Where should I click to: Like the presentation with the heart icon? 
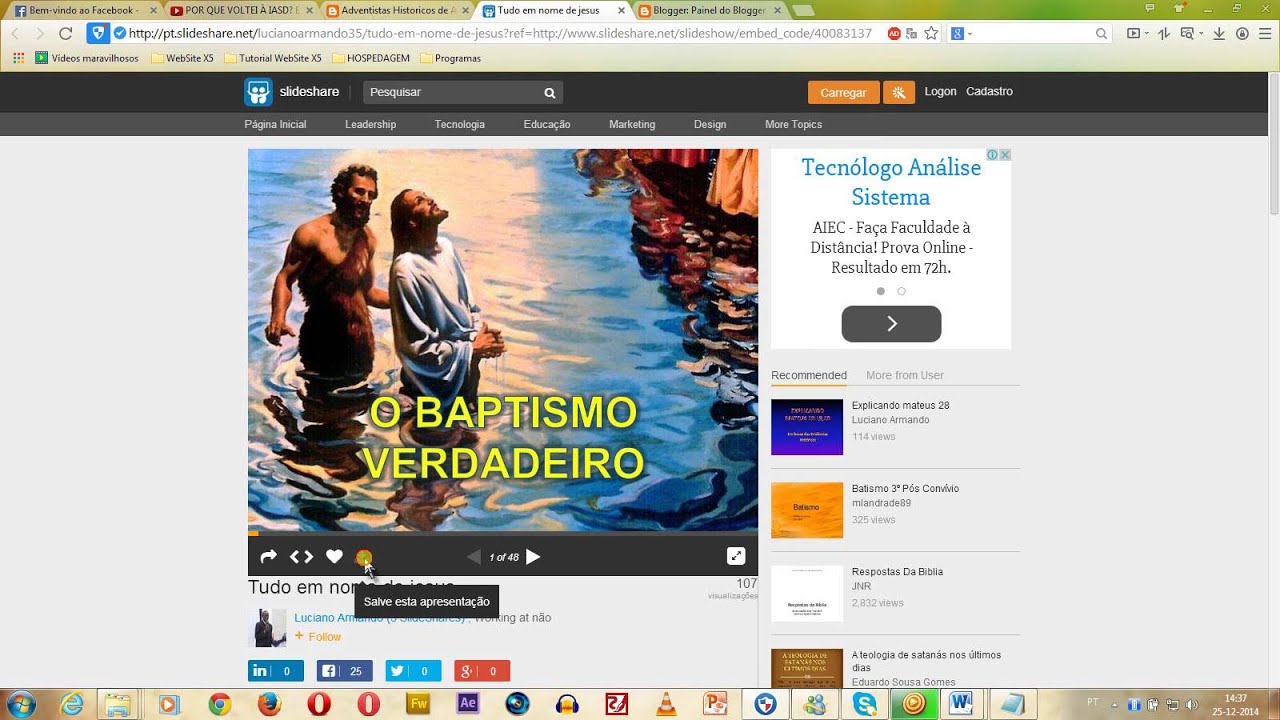(x=335, y=557)
